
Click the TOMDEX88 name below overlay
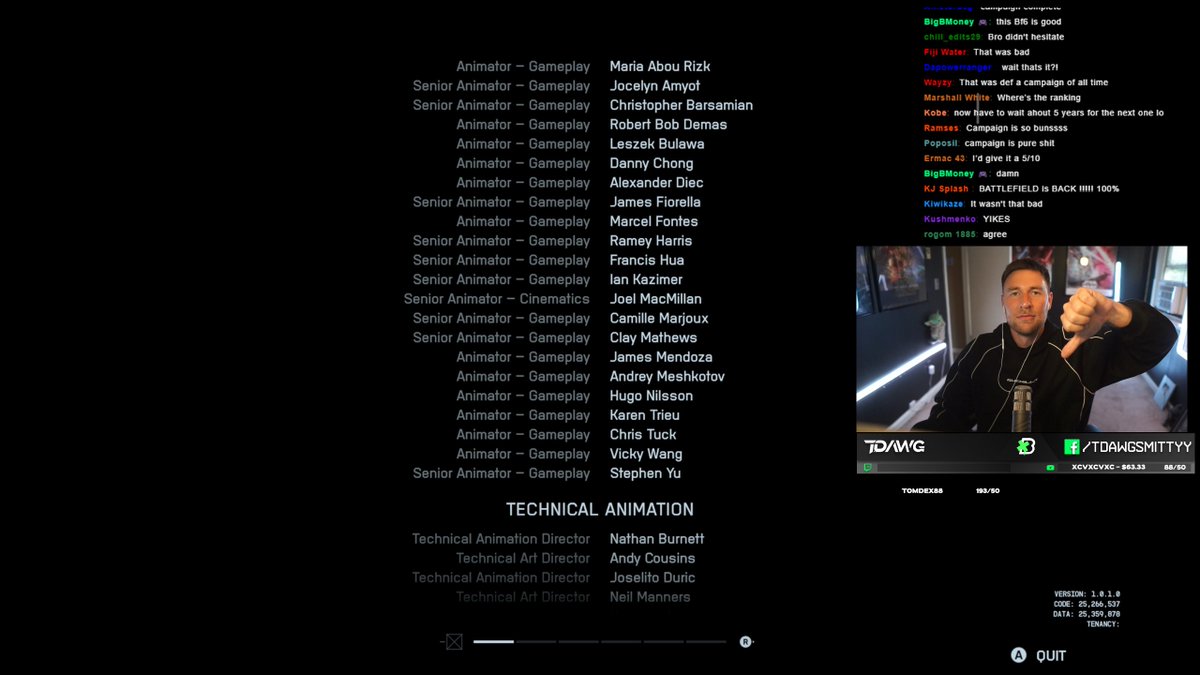[x=922, y=491]
